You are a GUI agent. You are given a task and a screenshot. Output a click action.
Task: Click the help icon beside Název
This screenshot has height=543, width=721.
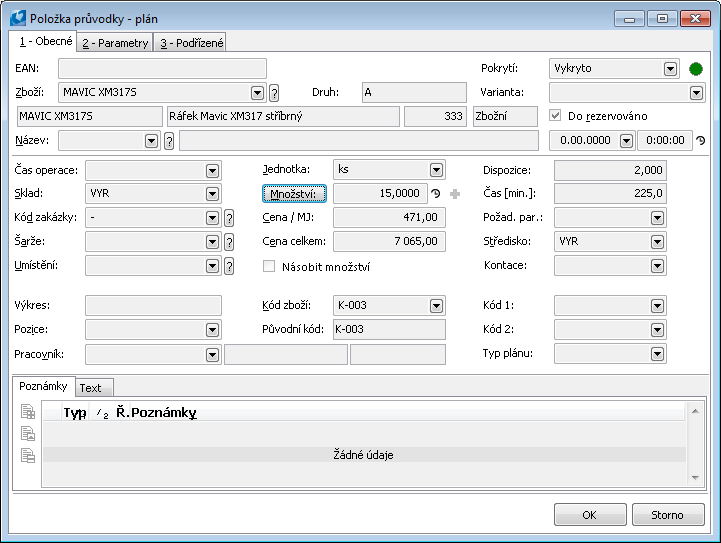click(x=169, y=141)
